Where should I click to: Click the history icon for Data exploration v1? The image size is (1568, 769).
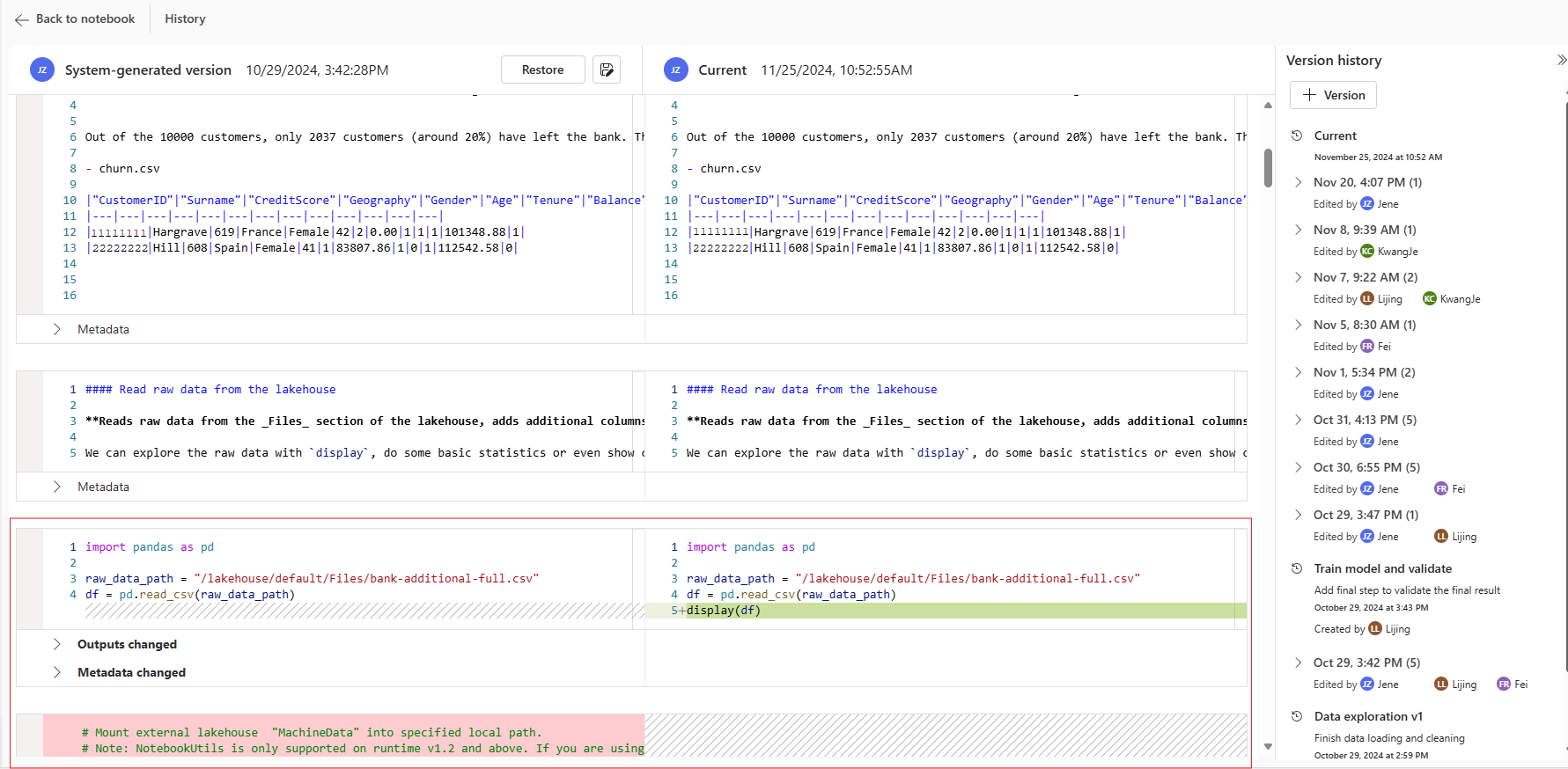(1297, 716)
